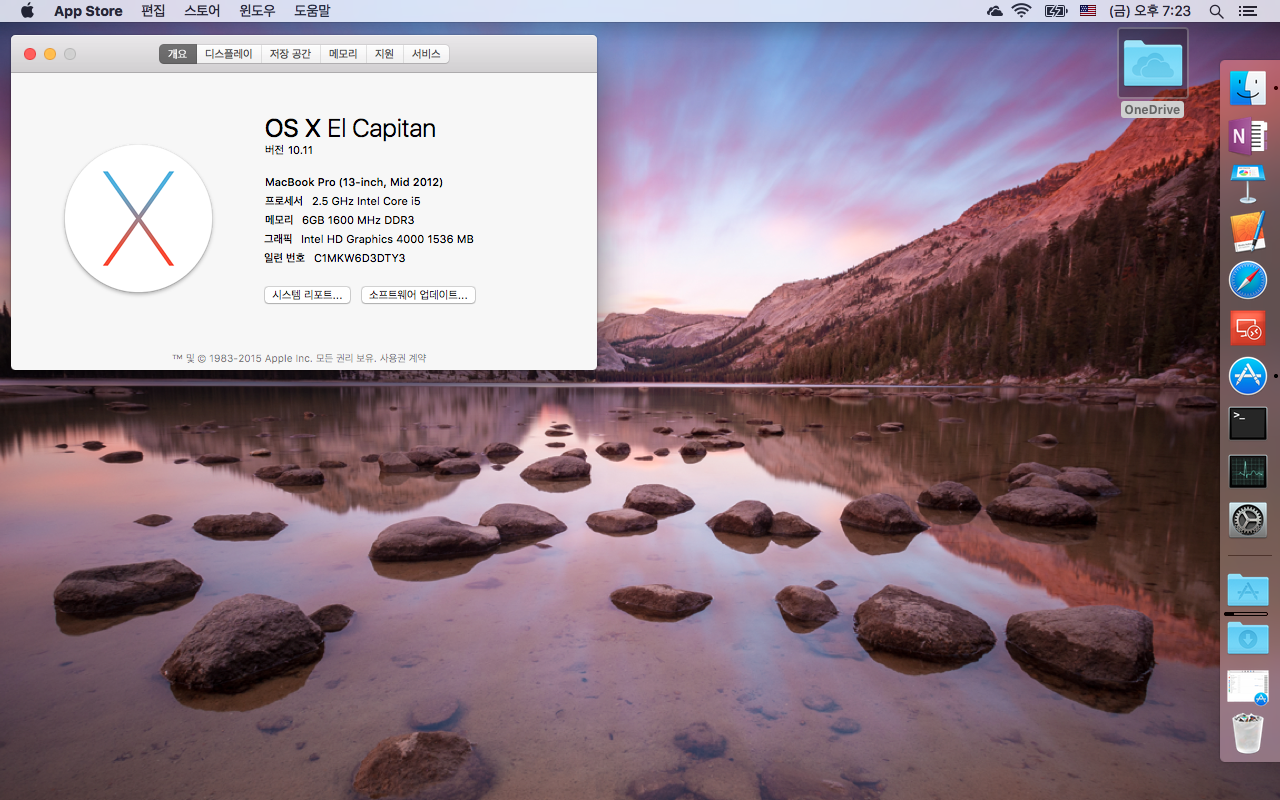Click the OS X El Capitan title

point(350,128)
